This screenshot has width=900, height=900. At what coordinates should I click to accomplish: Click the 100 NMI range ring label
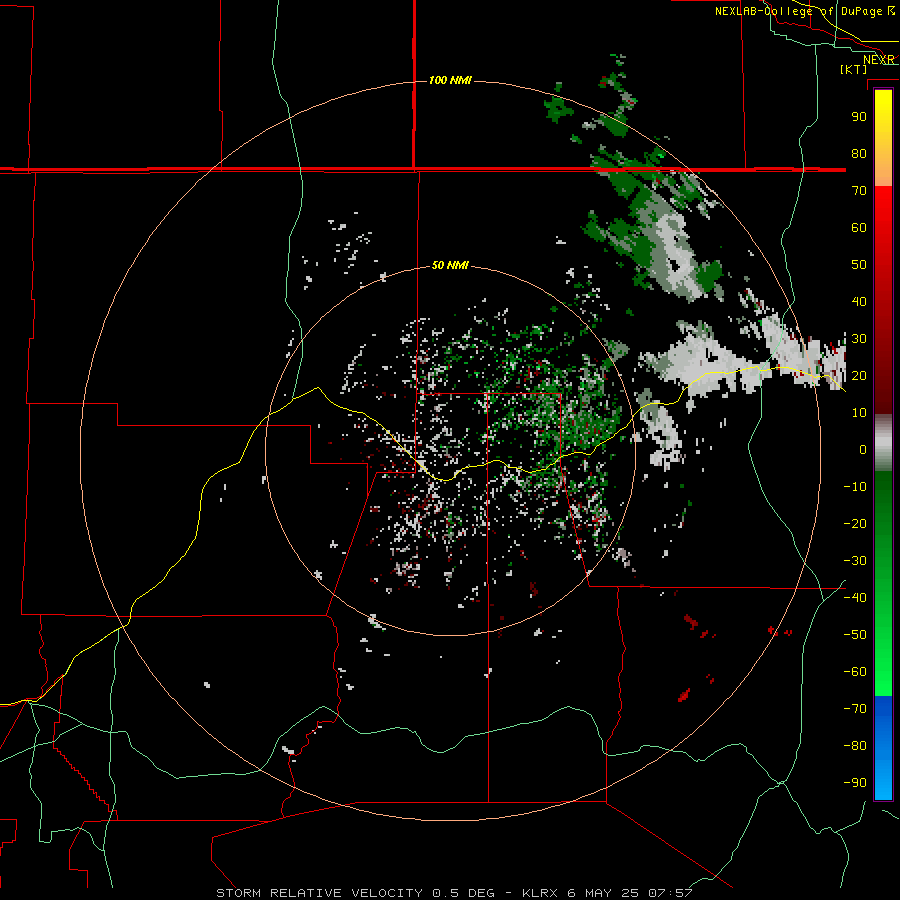coord(450,80)
